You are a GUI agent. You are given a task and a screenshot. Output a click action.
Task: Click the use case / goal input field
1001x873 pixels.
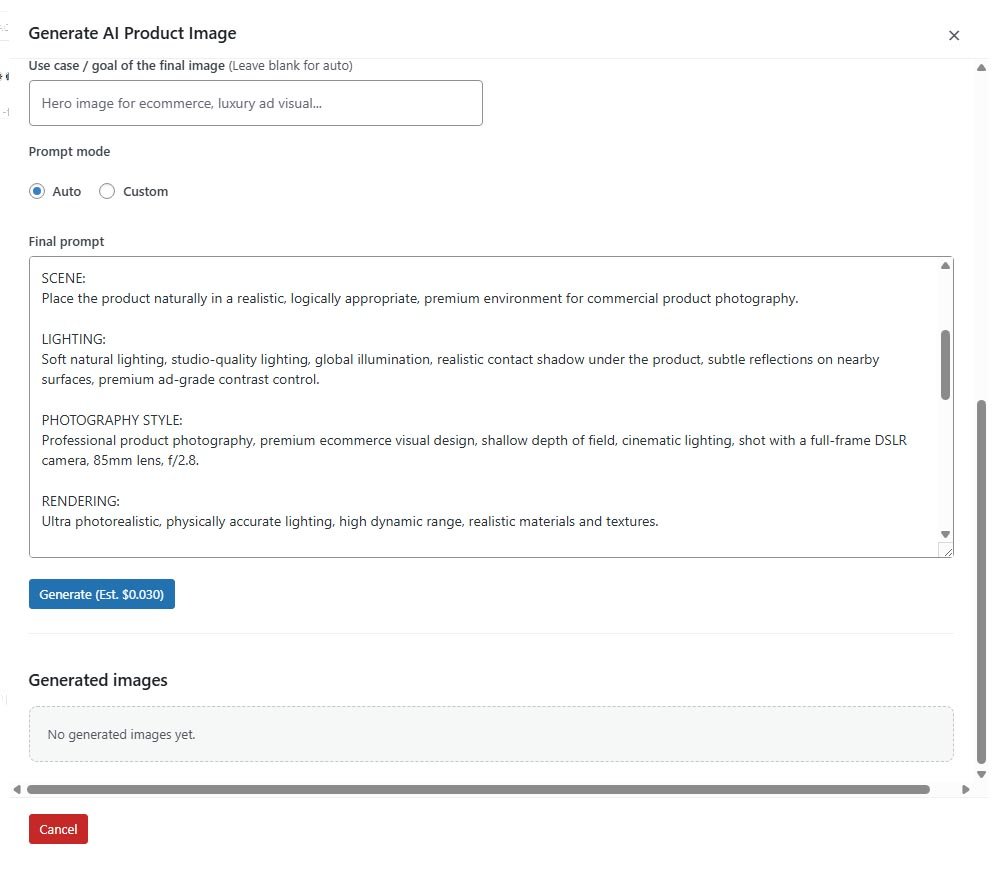coord(255,103)
